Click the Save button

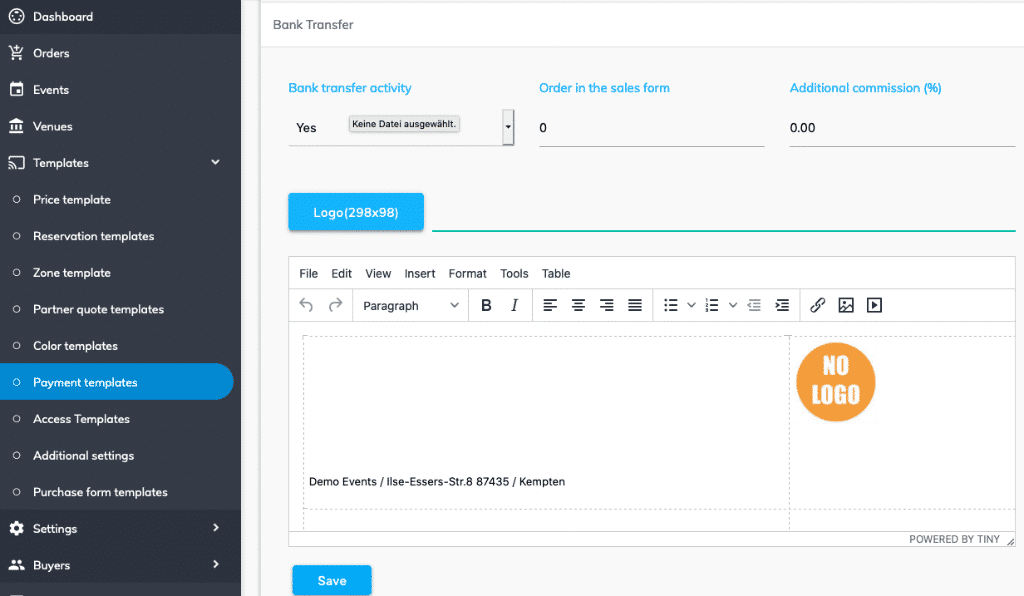332,580
